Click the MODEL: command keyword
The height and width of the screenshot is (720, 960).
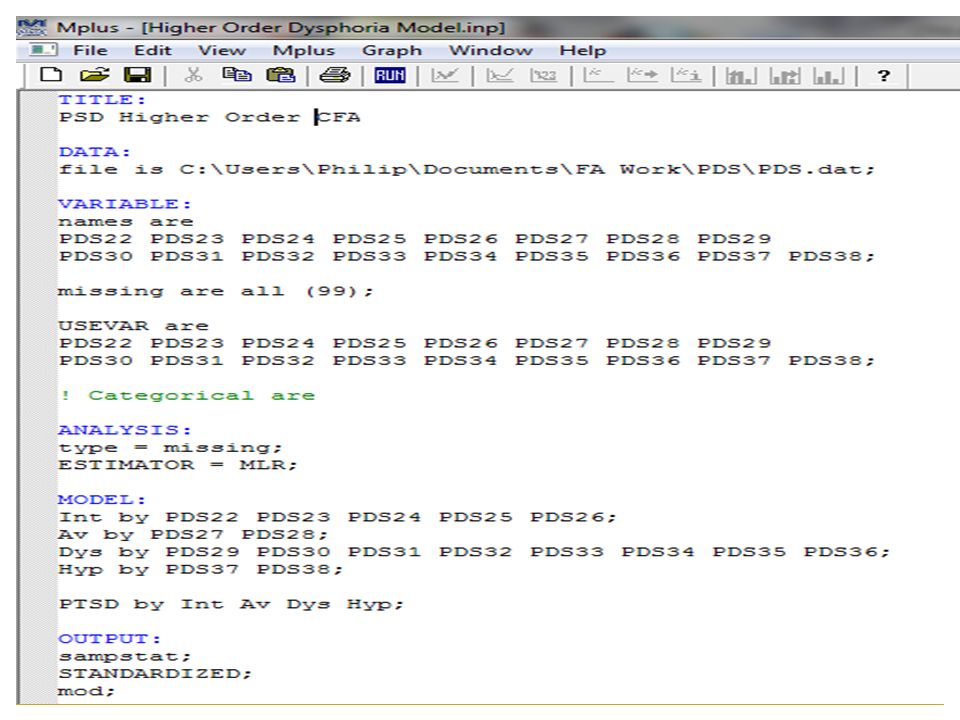(102, 500)
